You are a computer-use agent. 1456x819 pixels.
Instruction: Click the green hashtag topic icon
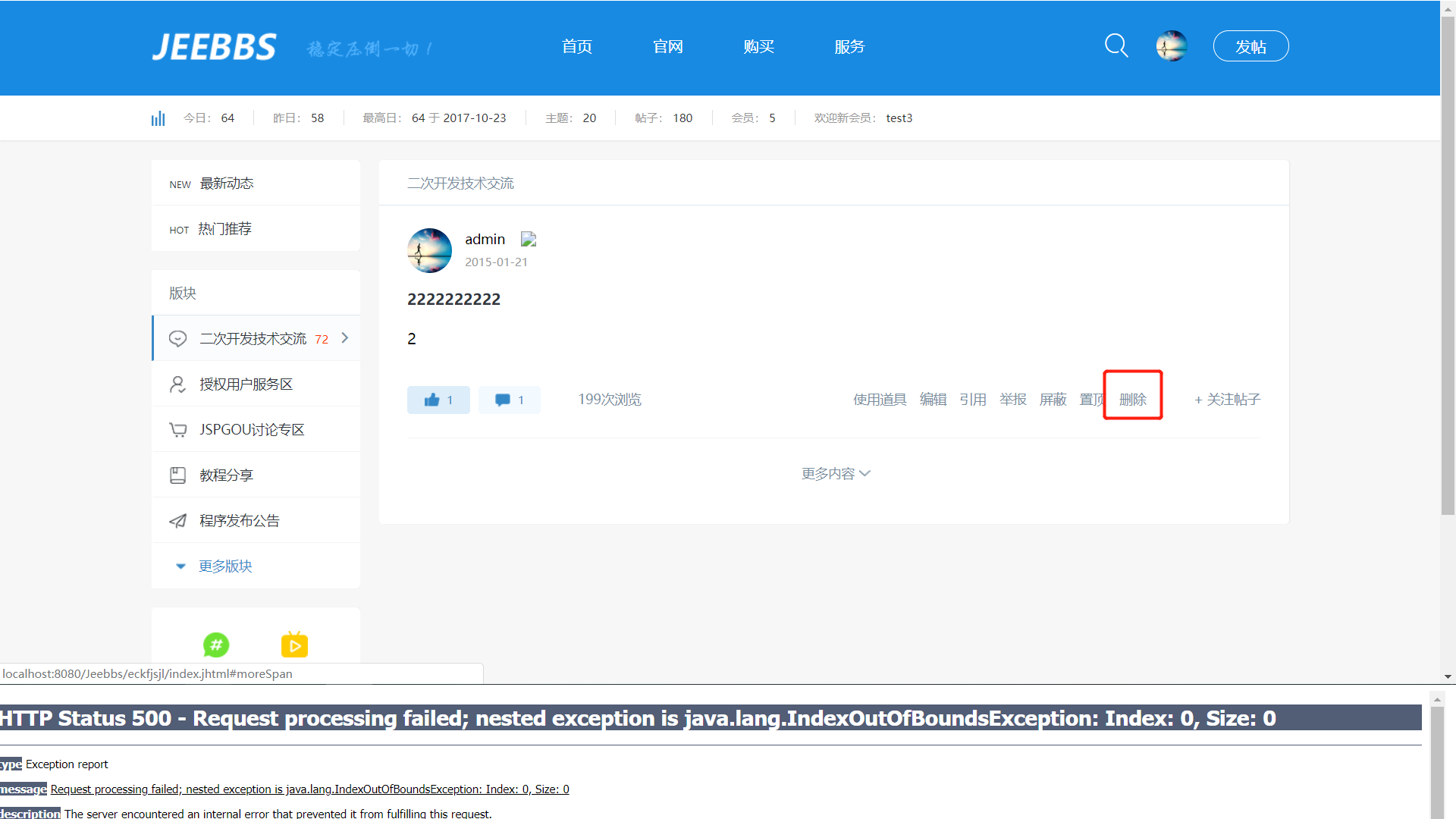coord(216,645)
